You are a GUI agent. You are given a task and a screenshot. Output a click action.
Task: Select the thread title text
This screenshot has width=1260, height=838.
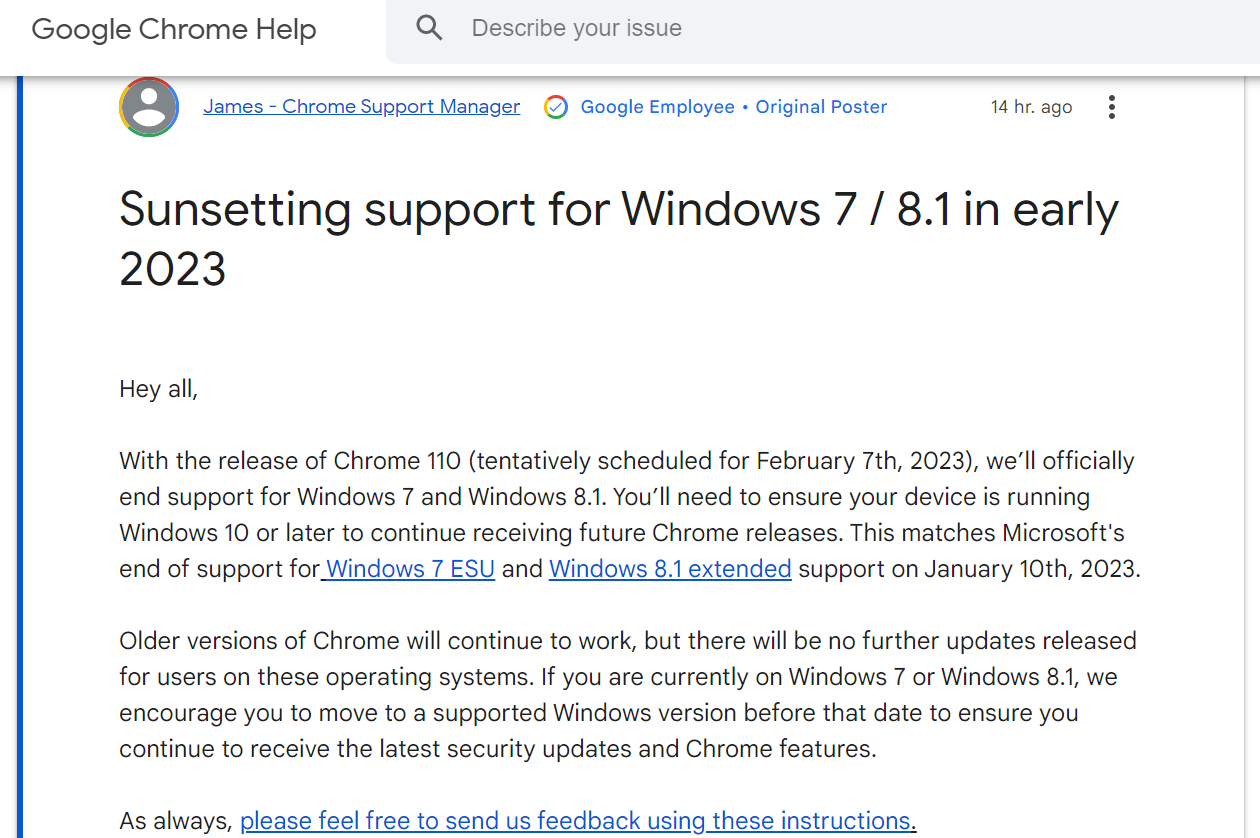point(618,210)
